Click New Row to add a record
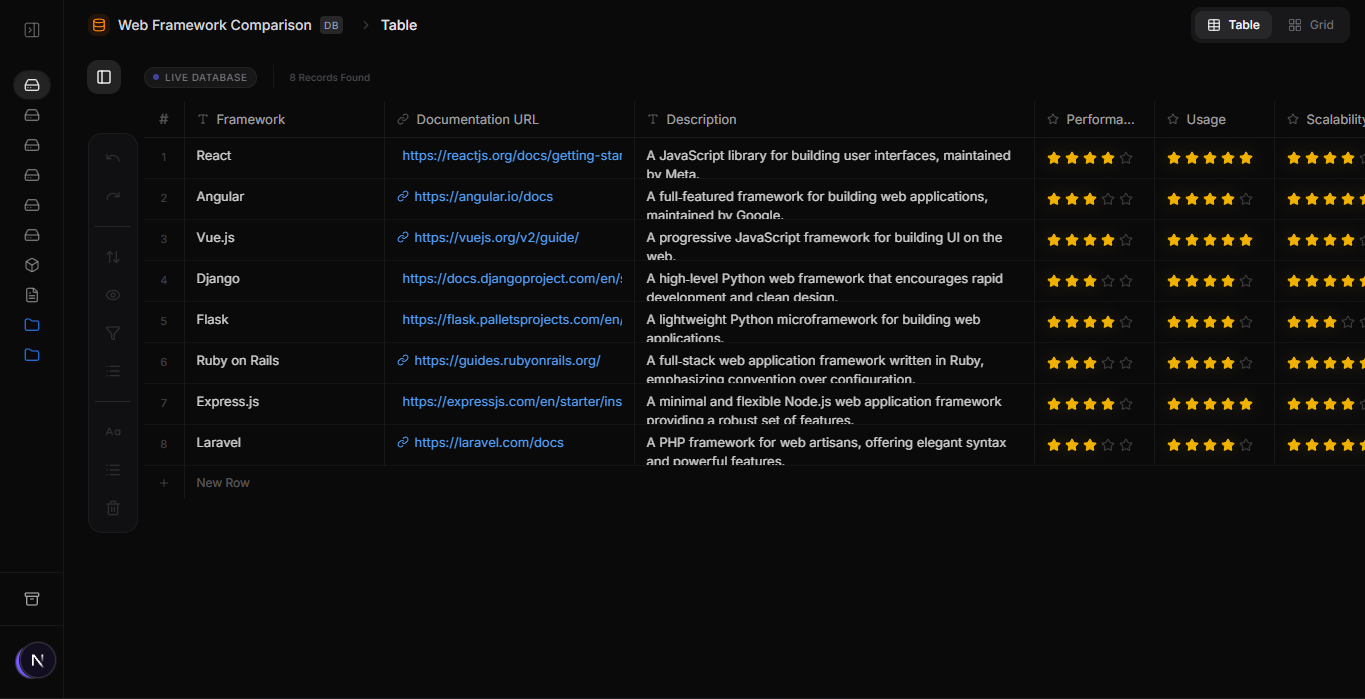Screen dimensions: 1365x699 pos(222,482)
